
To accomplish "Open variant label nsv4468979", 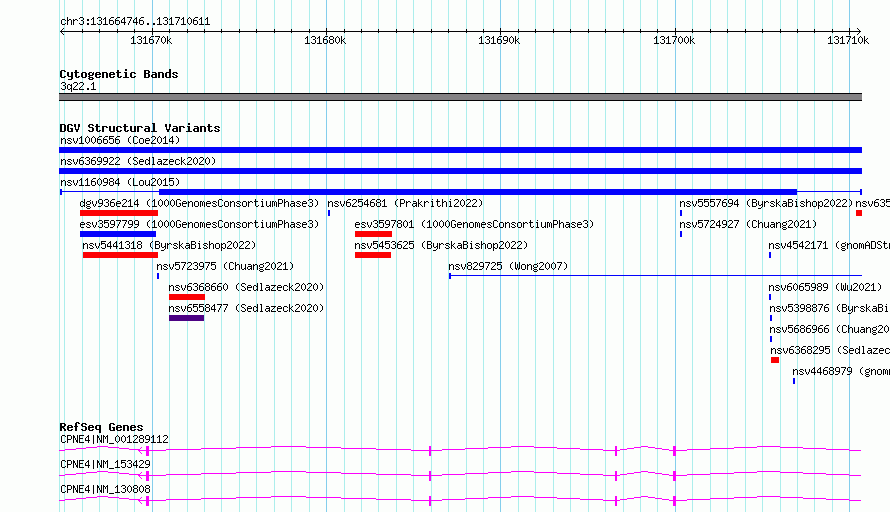I will [841, 371].
